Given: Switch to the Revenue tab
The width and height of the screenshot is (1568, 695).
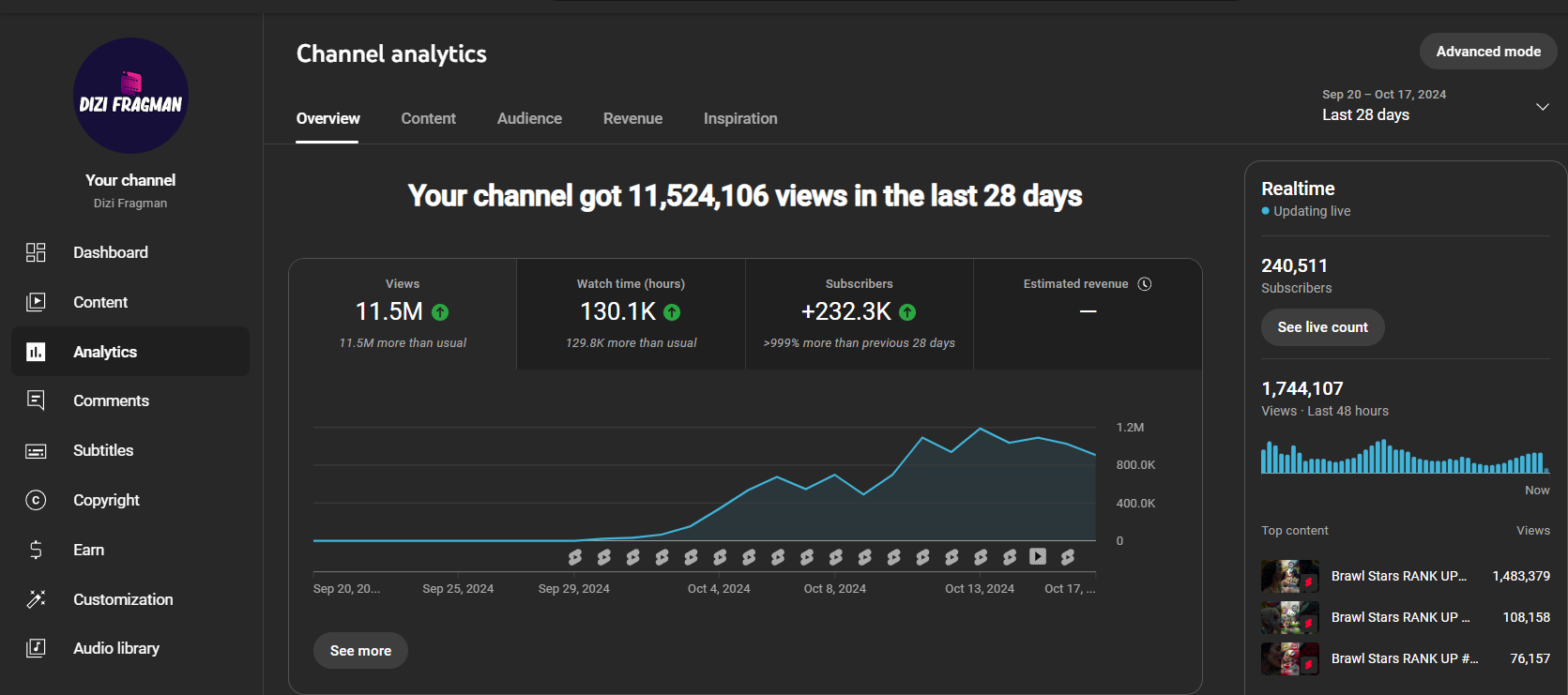Looking at the screenshot, I should 632,118.
